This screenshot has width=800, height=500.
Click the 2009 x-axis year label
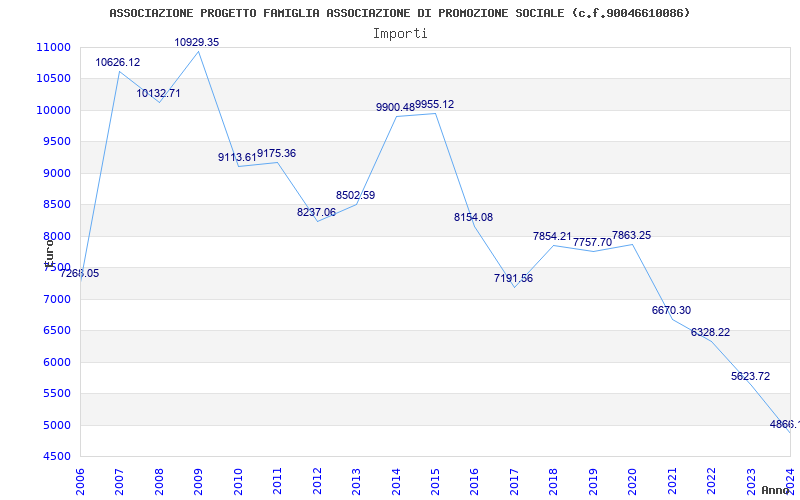click(x=198, y=481)
